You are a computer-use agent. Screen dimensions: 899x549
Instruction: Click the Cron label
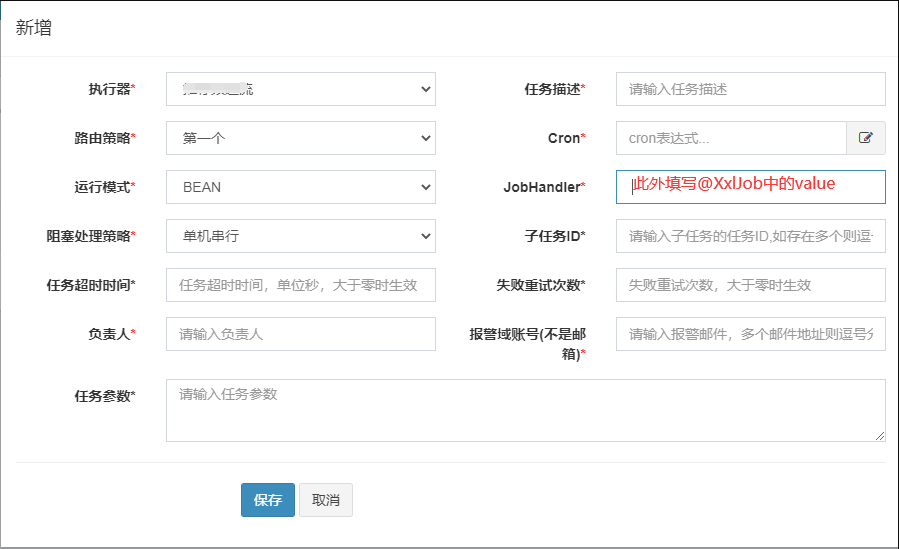[x=566, y=138]
